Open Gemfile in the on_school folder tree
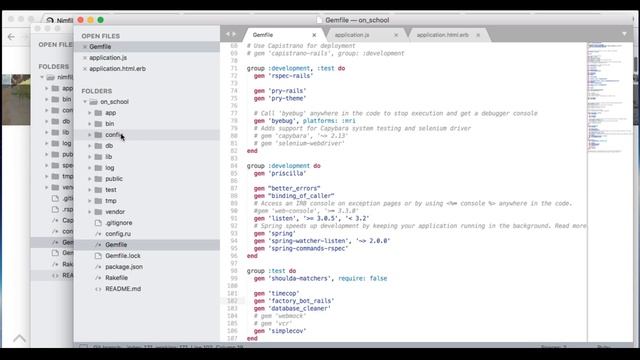This screenshot has height=360, width=640. click(x=116, y=245)
